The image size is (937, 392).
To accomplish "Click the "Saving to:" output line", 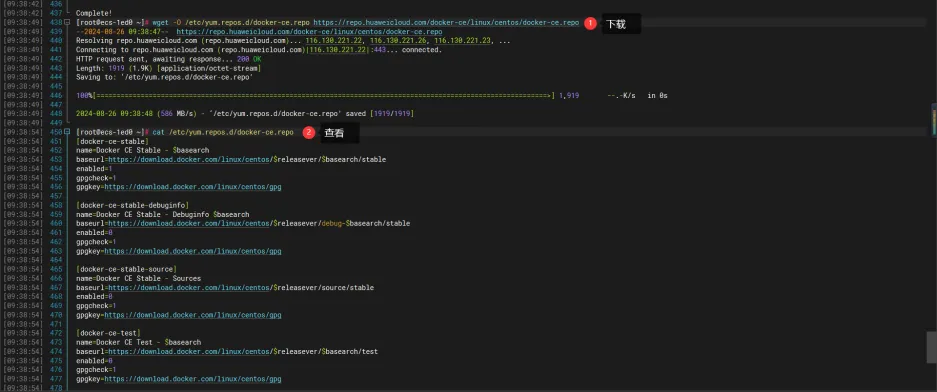I will click(x=164, y=77).
